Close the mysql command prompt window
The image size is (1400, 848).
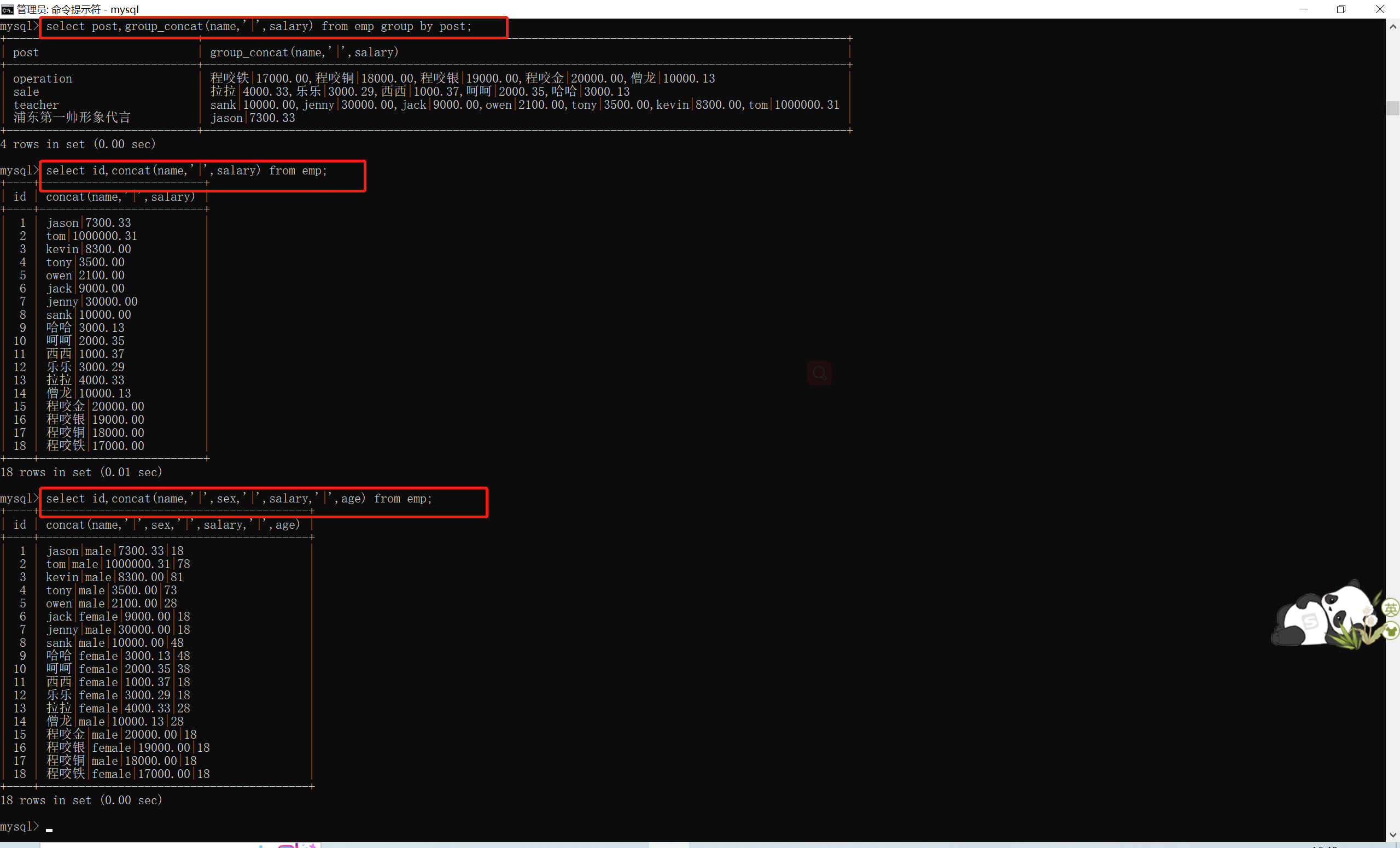[x=1380, y=9]
